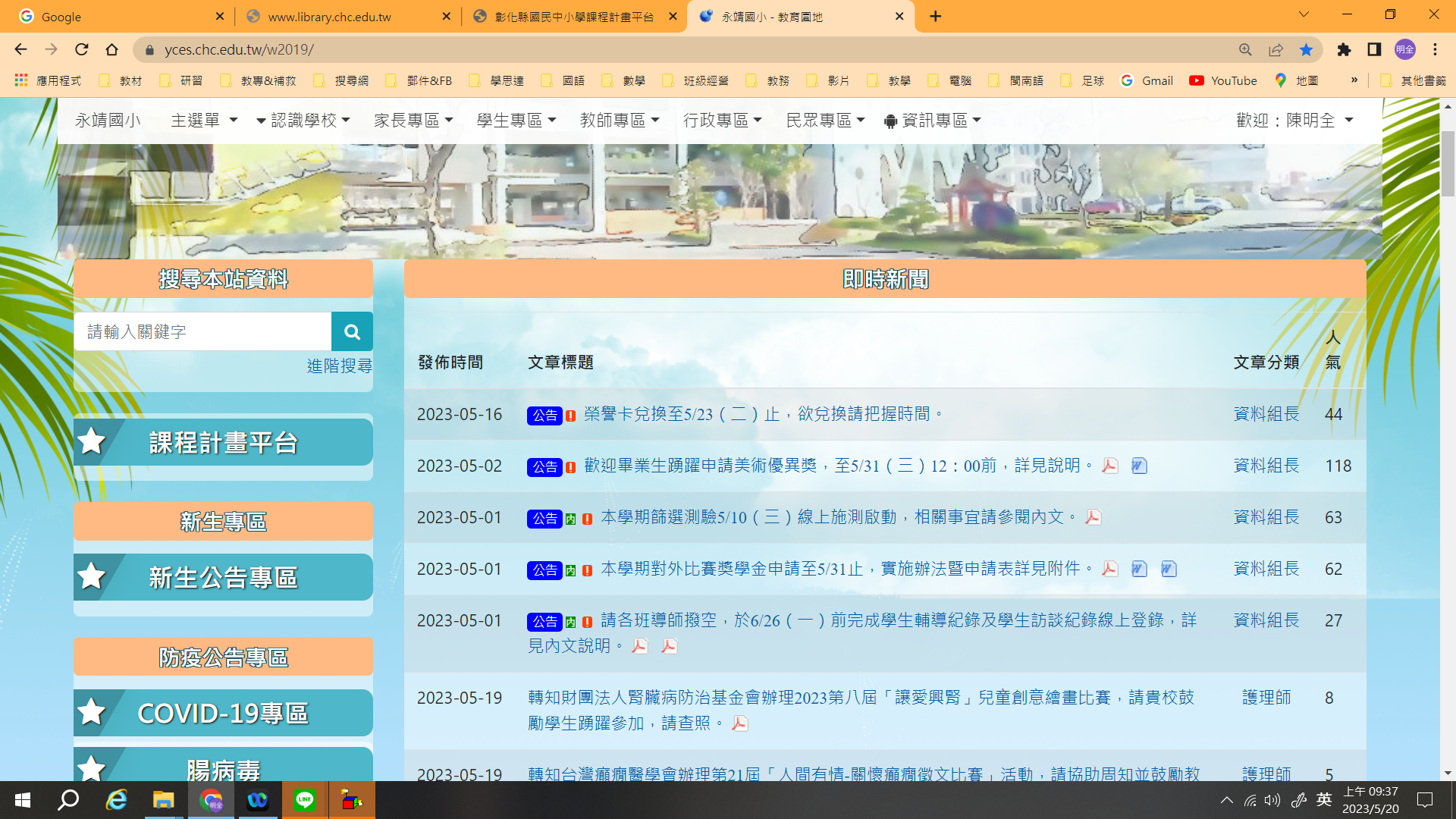This screenshot has width=1456, height=819.
Task: Open File Explorer from taskbar
Action: (163, 800)
